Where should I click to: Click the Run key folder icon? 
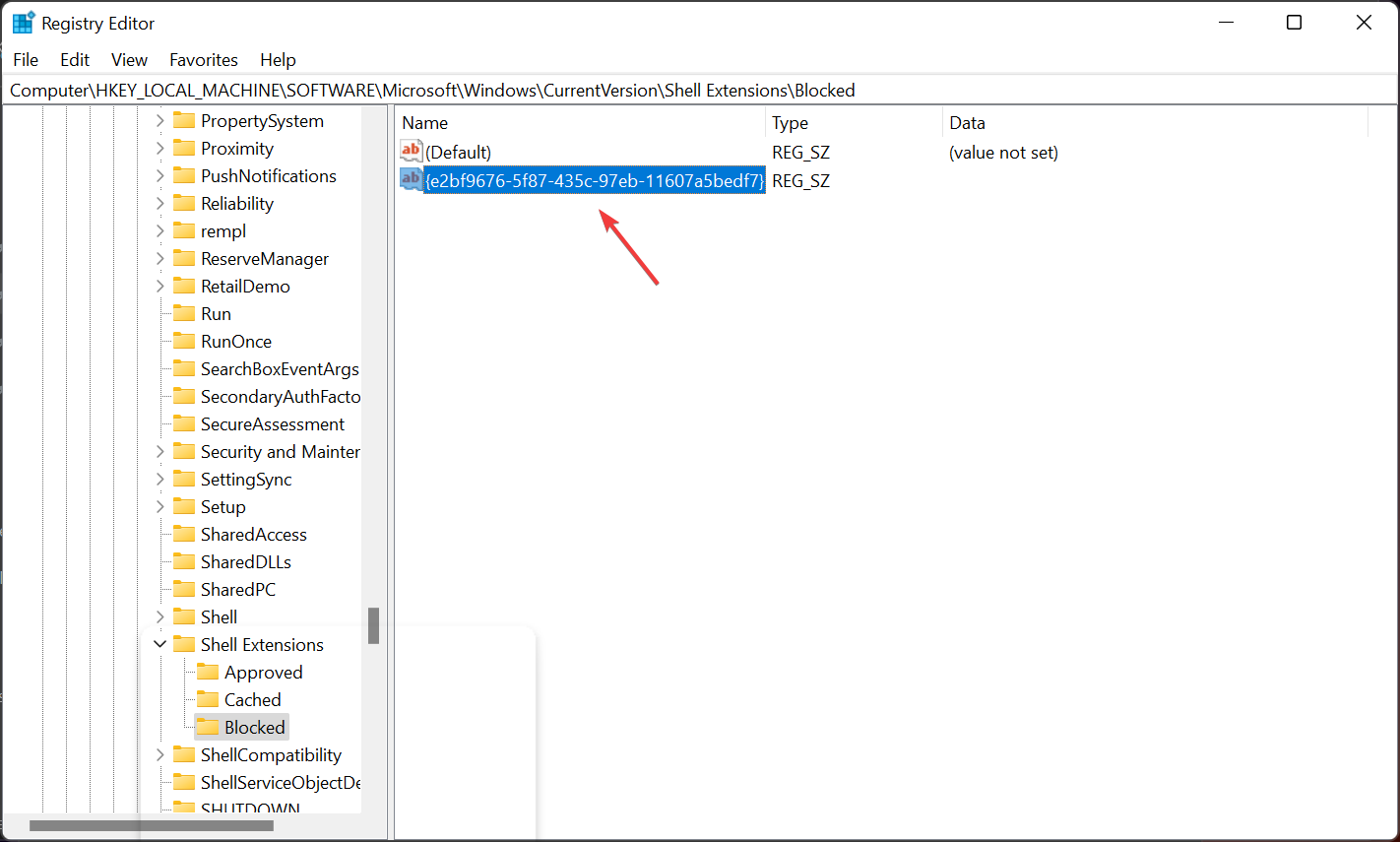click(x=185, y=313)
